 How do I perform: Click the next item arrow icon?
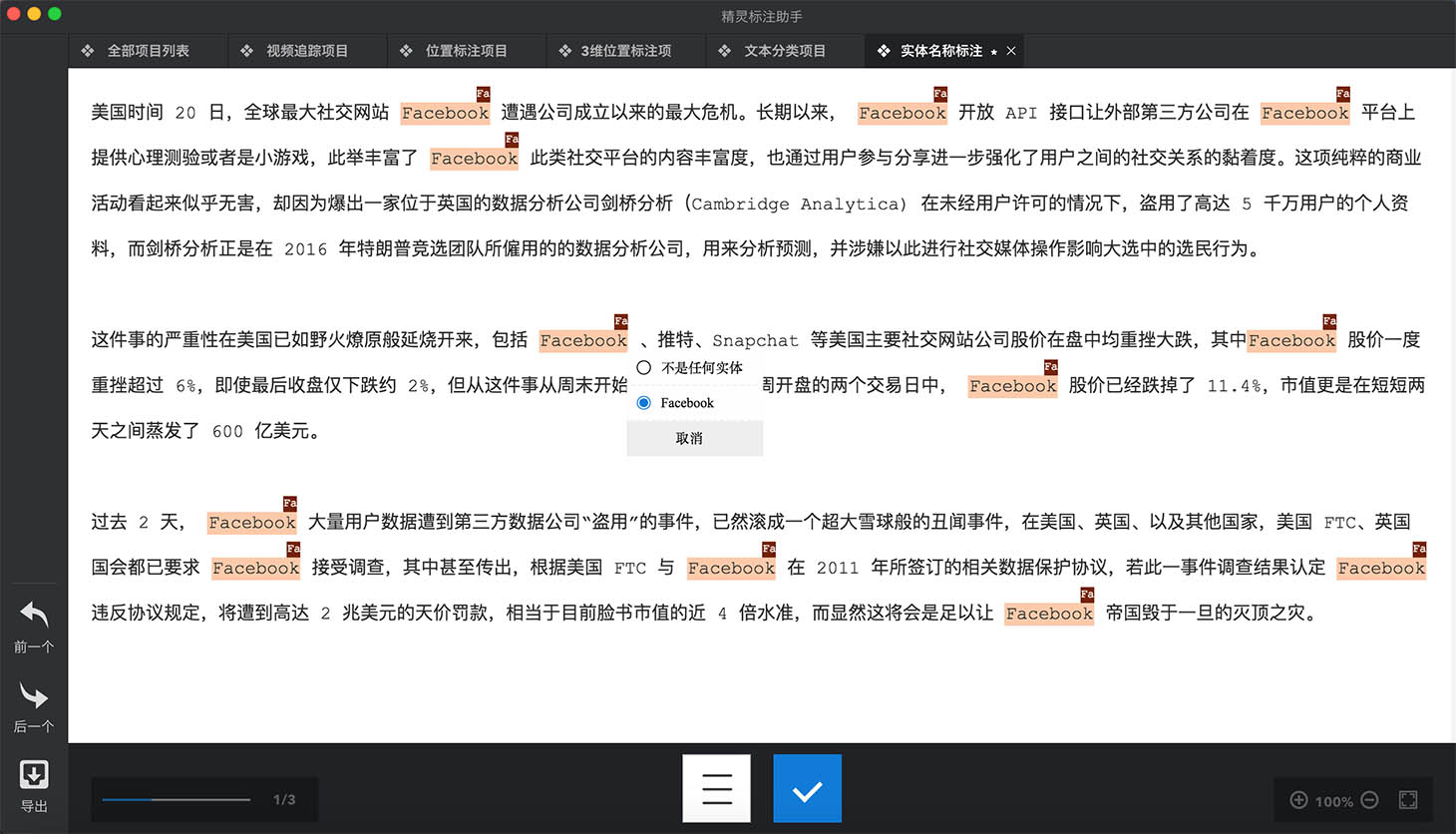click(34, 695)
